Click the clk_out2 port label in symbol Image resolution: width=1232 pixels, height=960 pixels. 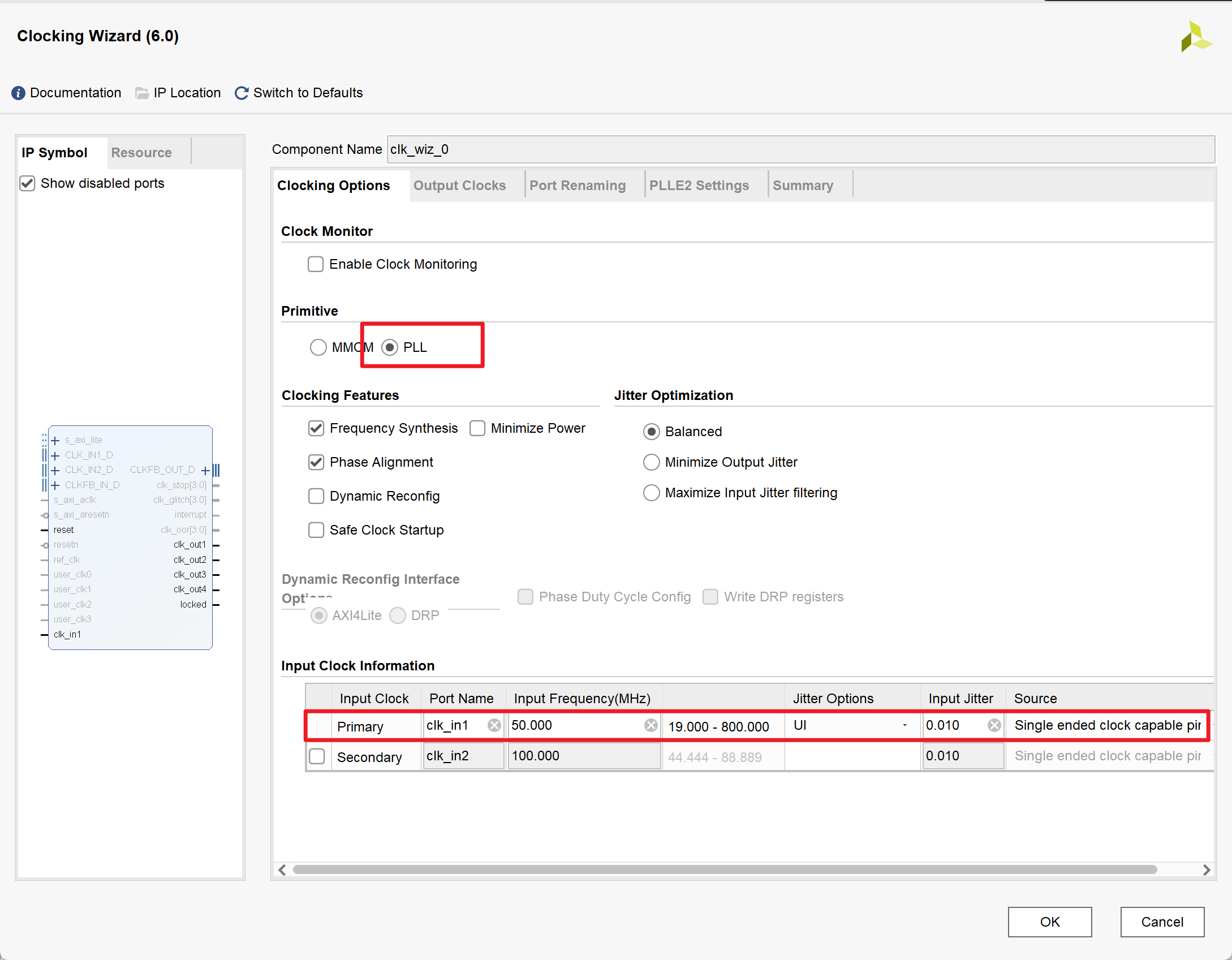point(190,560)
